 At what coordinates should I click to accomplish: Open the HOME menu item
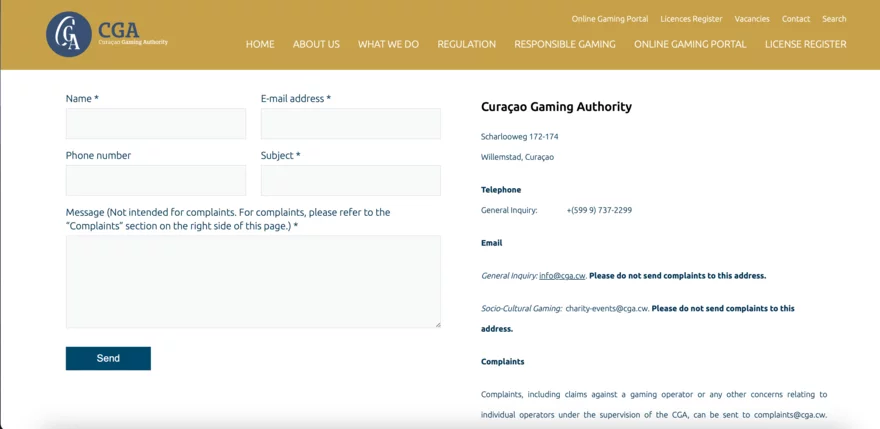click(x=260, y=44)
